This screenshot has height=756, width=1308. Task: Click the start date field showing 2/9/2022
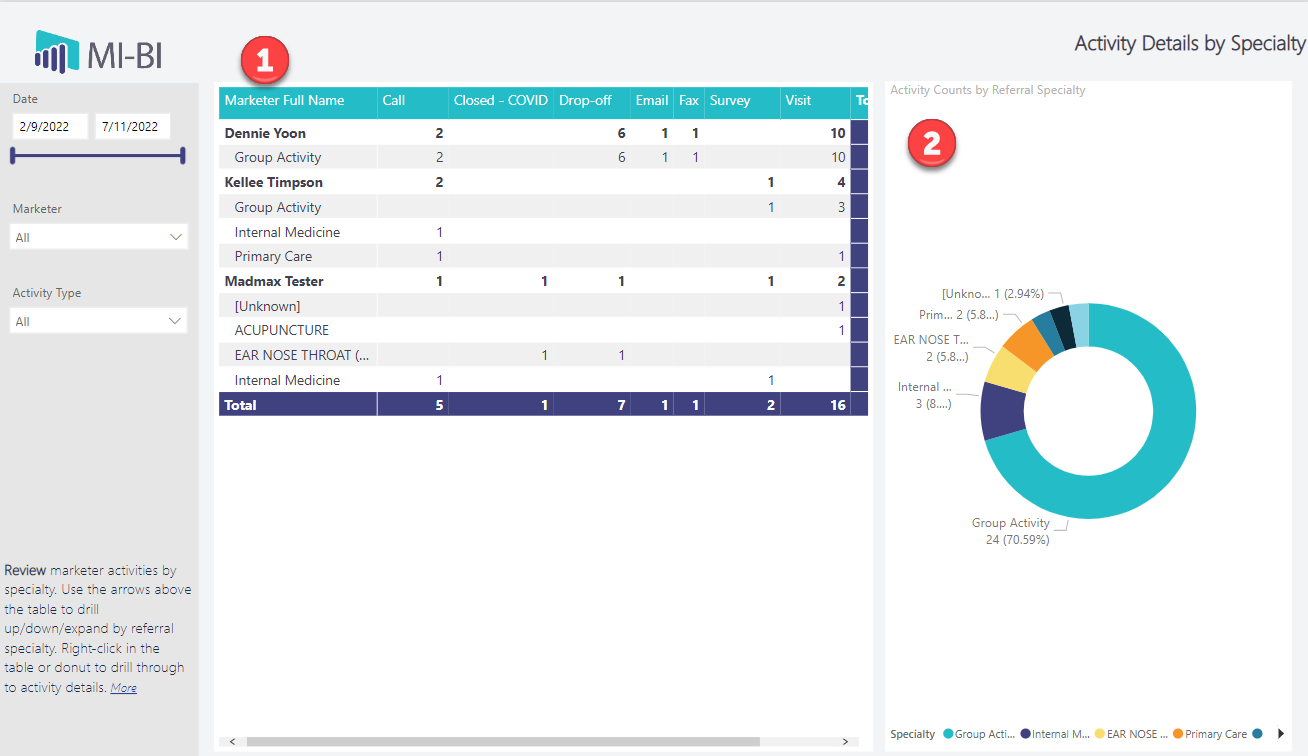coord(49,125)
